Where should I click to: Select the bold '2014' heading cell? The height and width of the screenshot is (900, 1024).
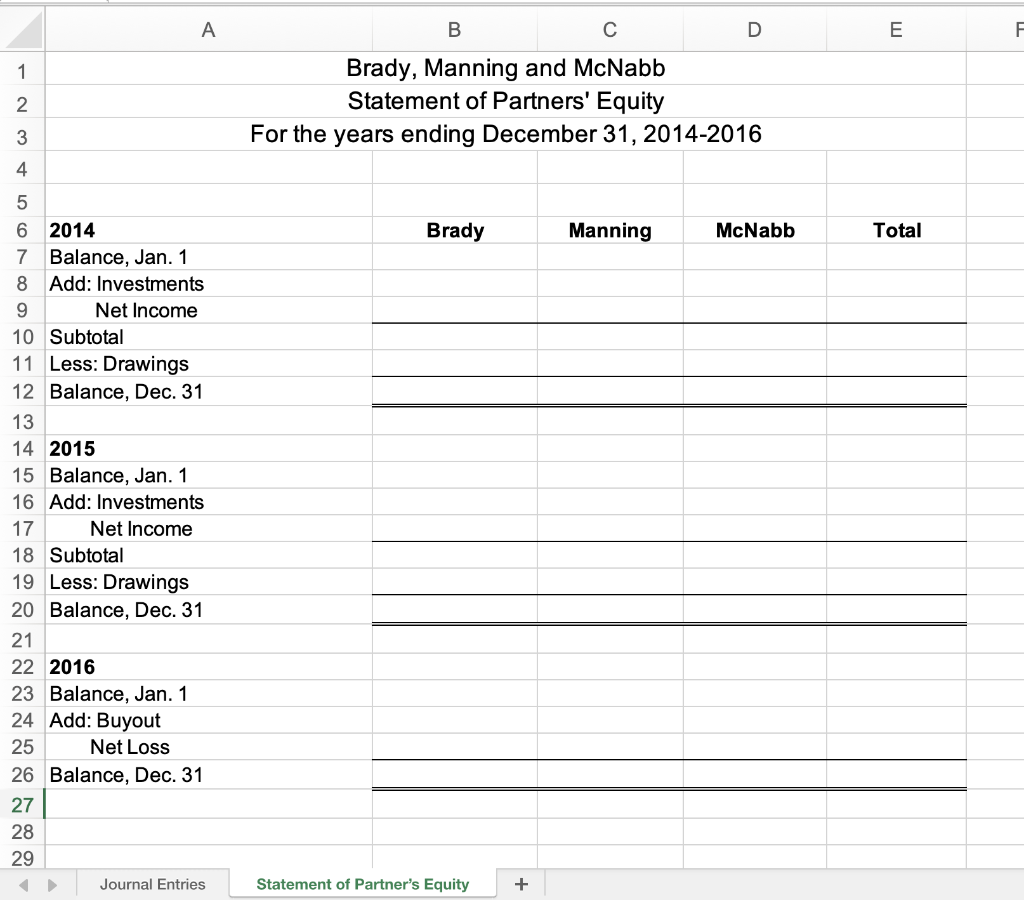click(x=208, y=230)
